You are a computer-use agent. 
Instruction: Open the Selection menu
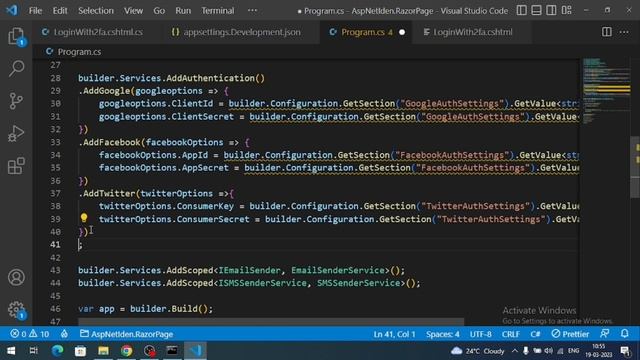pos(96,11)
